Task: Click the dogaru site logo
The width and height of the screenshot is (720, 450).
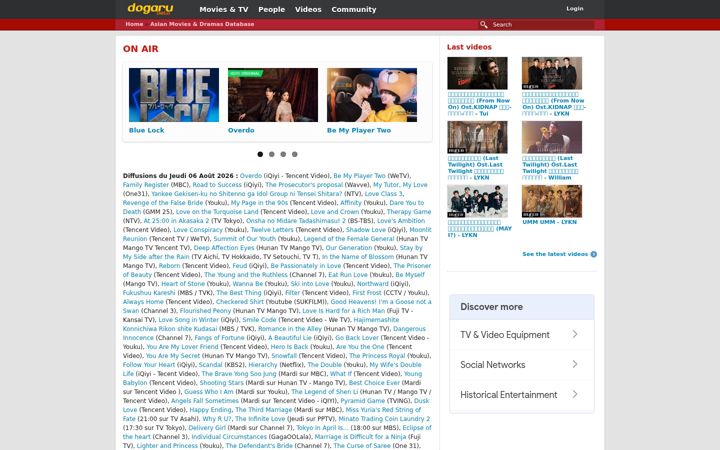Action: tap(150, 9)
